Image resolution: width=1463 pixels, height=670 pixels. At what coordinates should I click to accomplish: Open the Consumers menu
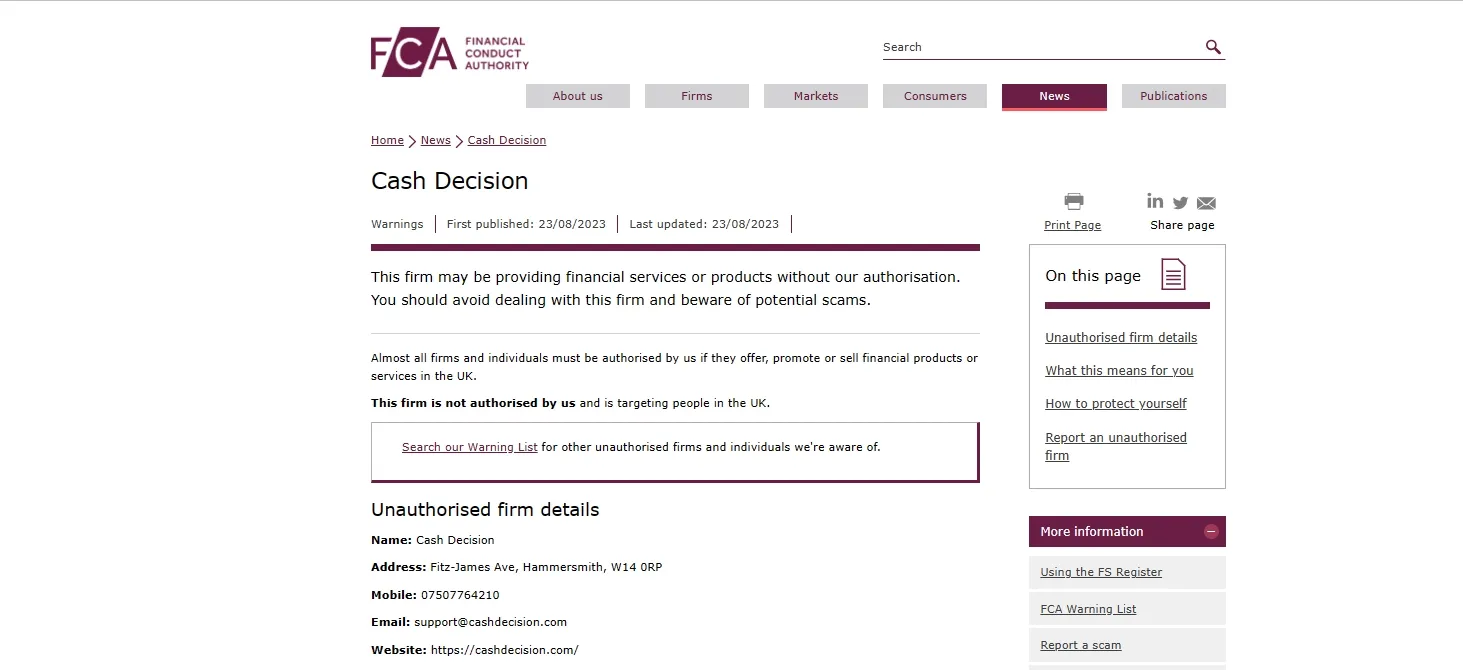(x=935, y=96)
